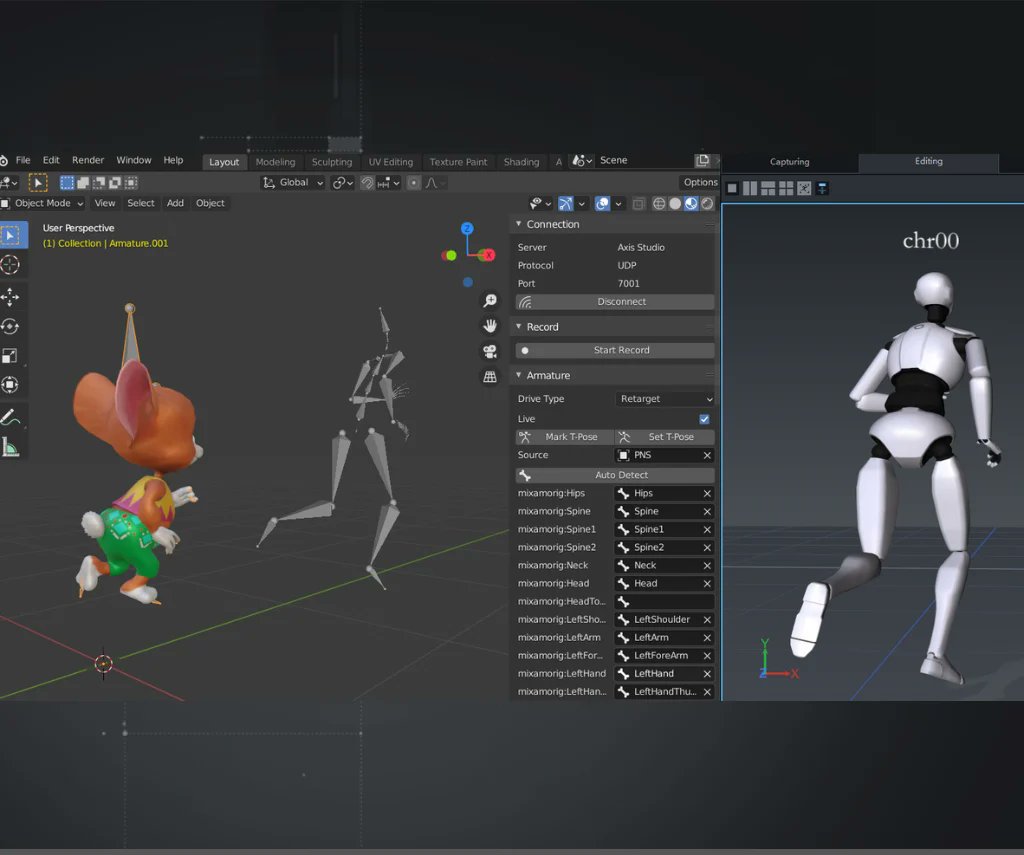Select the Scale tool
1024x855 pixels.
click(x=10, y=356)
